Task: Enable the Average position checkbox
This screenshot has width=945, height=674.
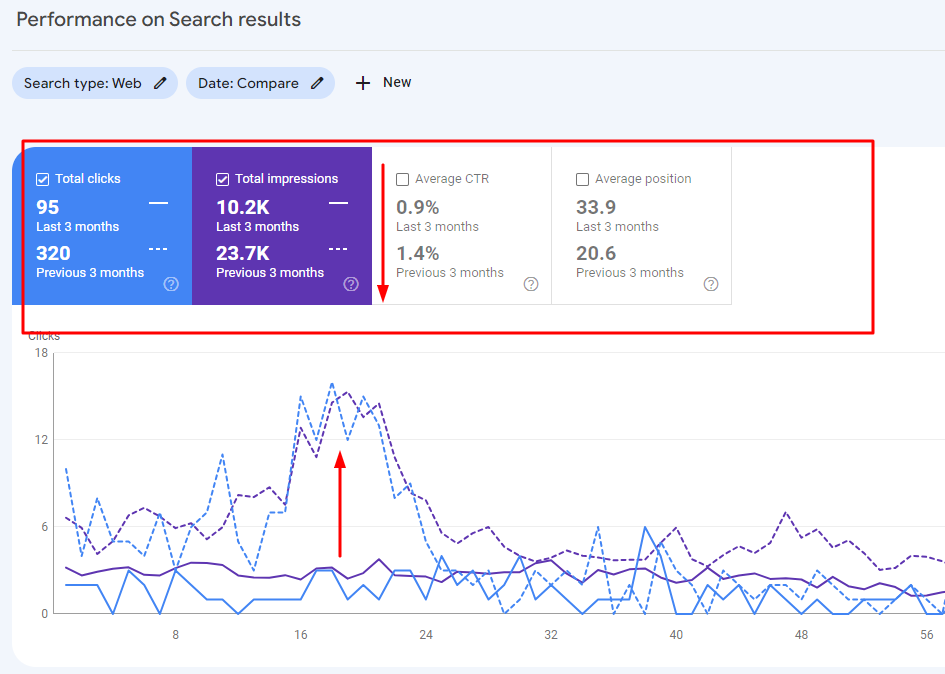Action: (x=583, y=179)
